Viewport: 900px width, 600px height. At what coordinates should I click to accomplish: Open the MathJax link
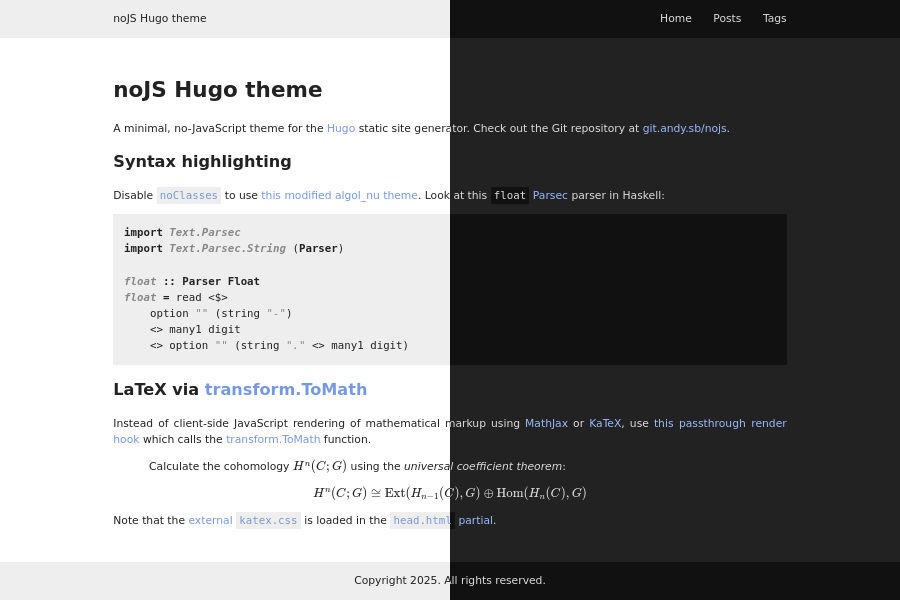[x=546, y=423]
